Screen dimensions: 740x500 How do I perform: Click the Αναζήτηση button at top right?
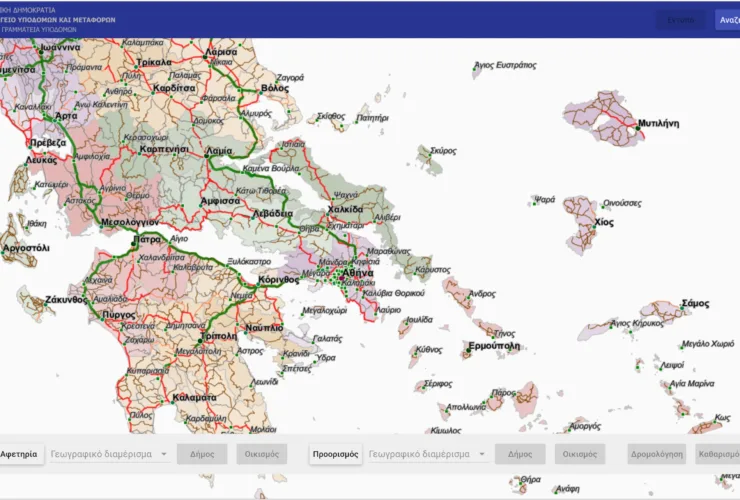click(728, 20)
